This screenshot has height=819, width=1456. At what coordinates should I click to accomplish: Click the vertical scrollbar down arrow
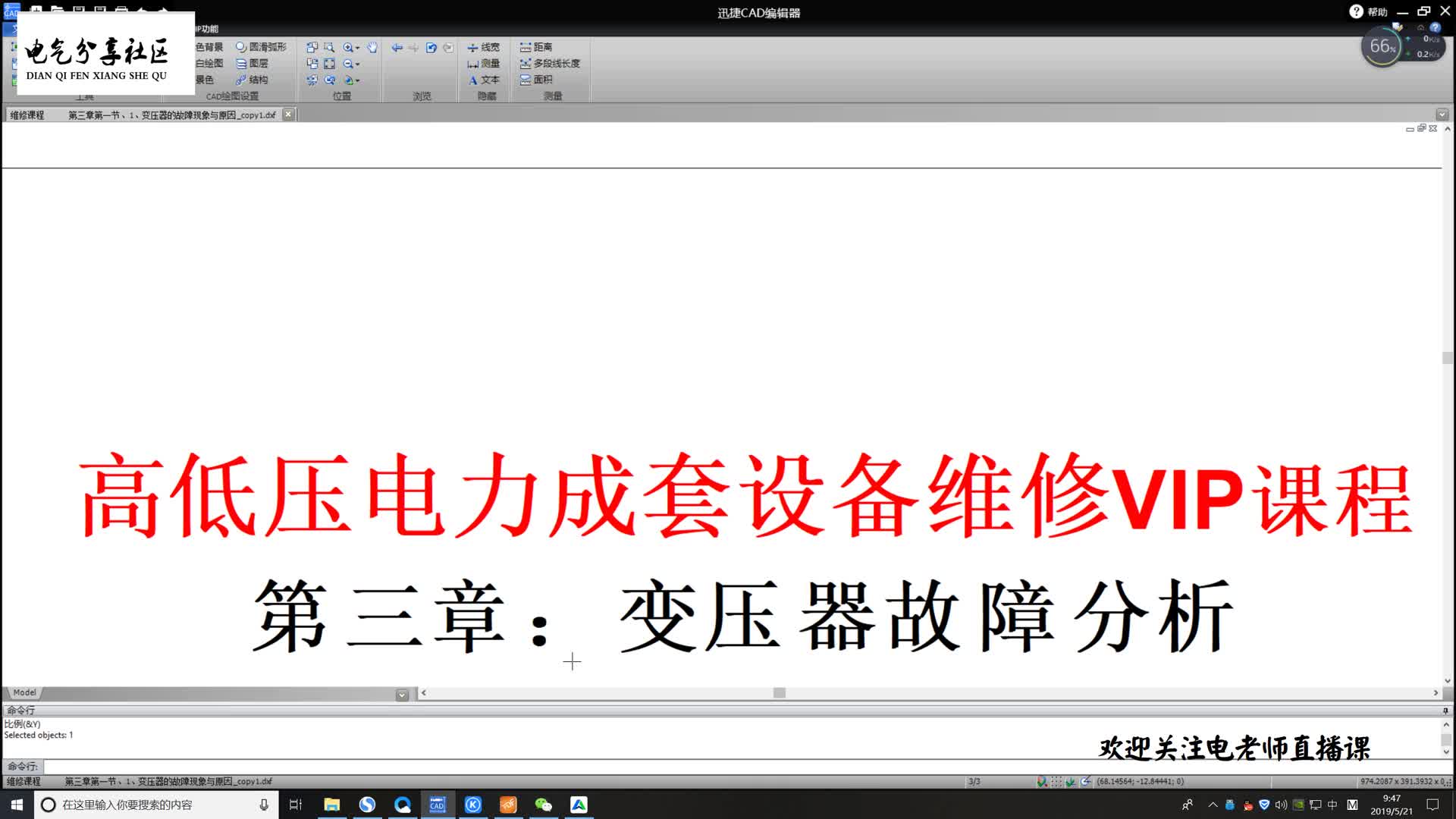1447,681
